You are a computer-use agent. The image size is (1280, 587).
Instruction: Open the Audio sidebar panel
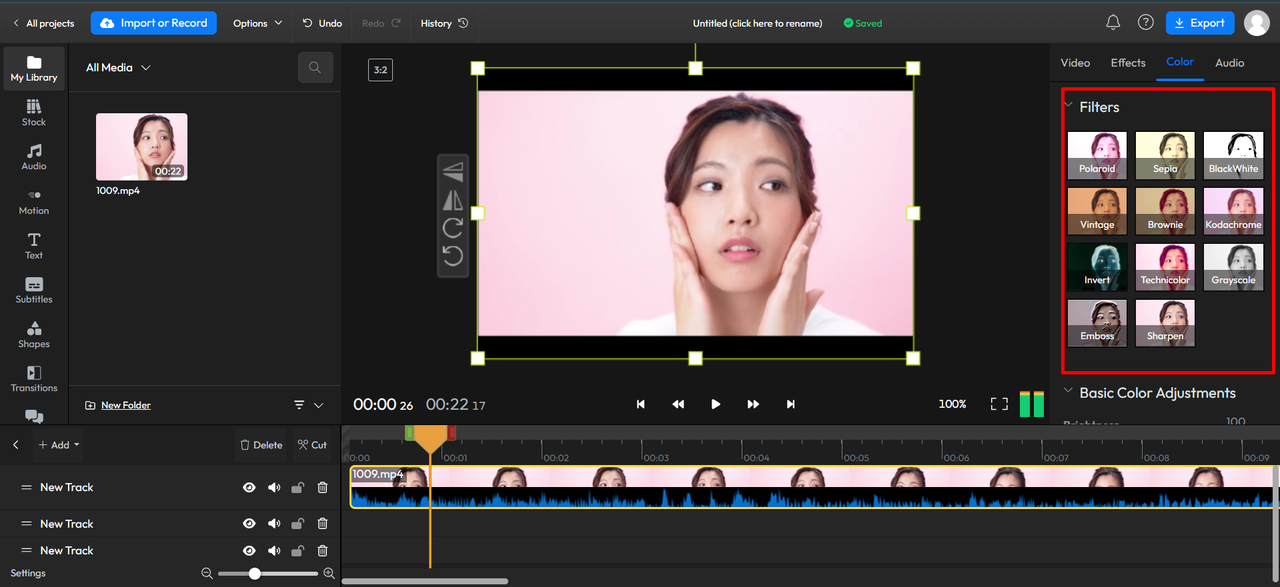coord(34,157)
